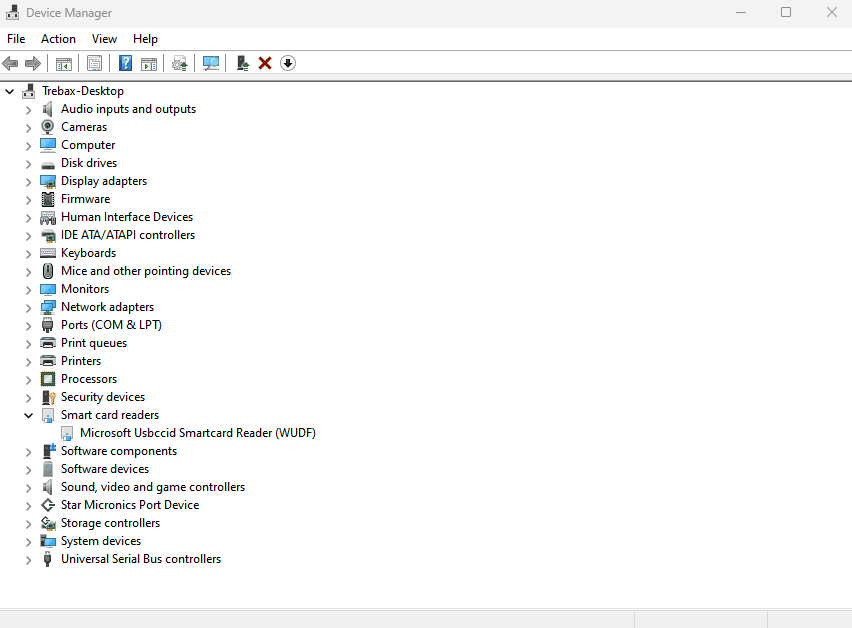Collapse the Trebax-Desktop root node
852x628 pixels.
pos(10,91)
